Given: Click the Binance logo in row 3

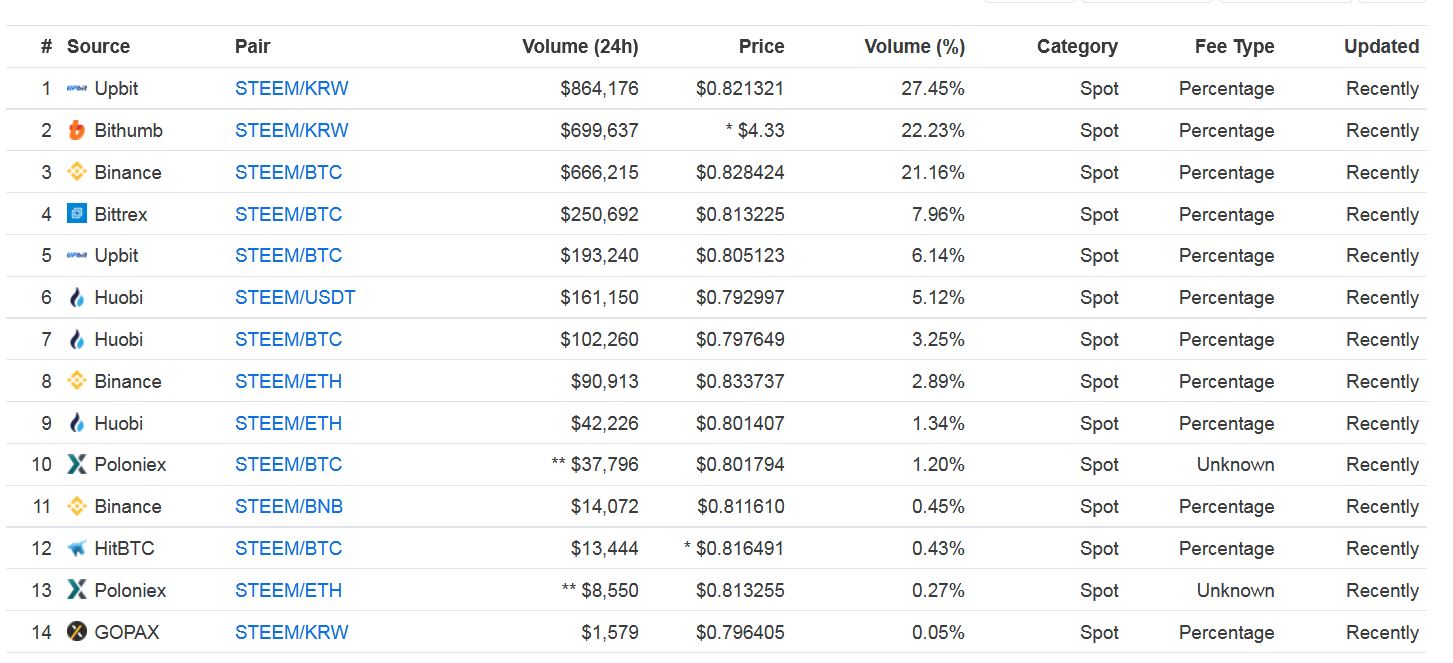Looking at the screenshot, I should tap(76, 173).
